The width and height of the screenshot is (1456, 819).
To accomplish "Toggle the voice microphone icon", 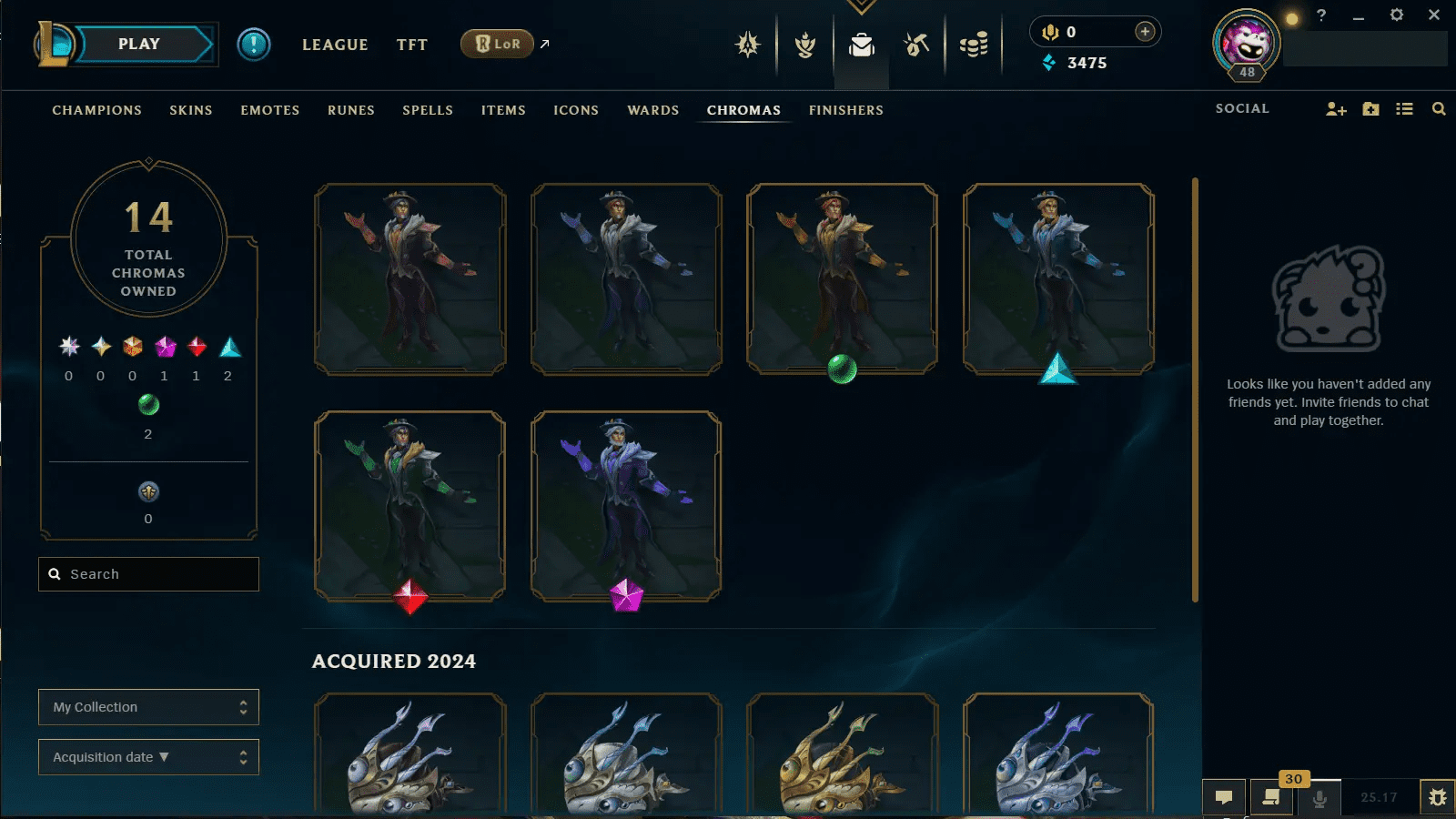I will [1319, 798].
